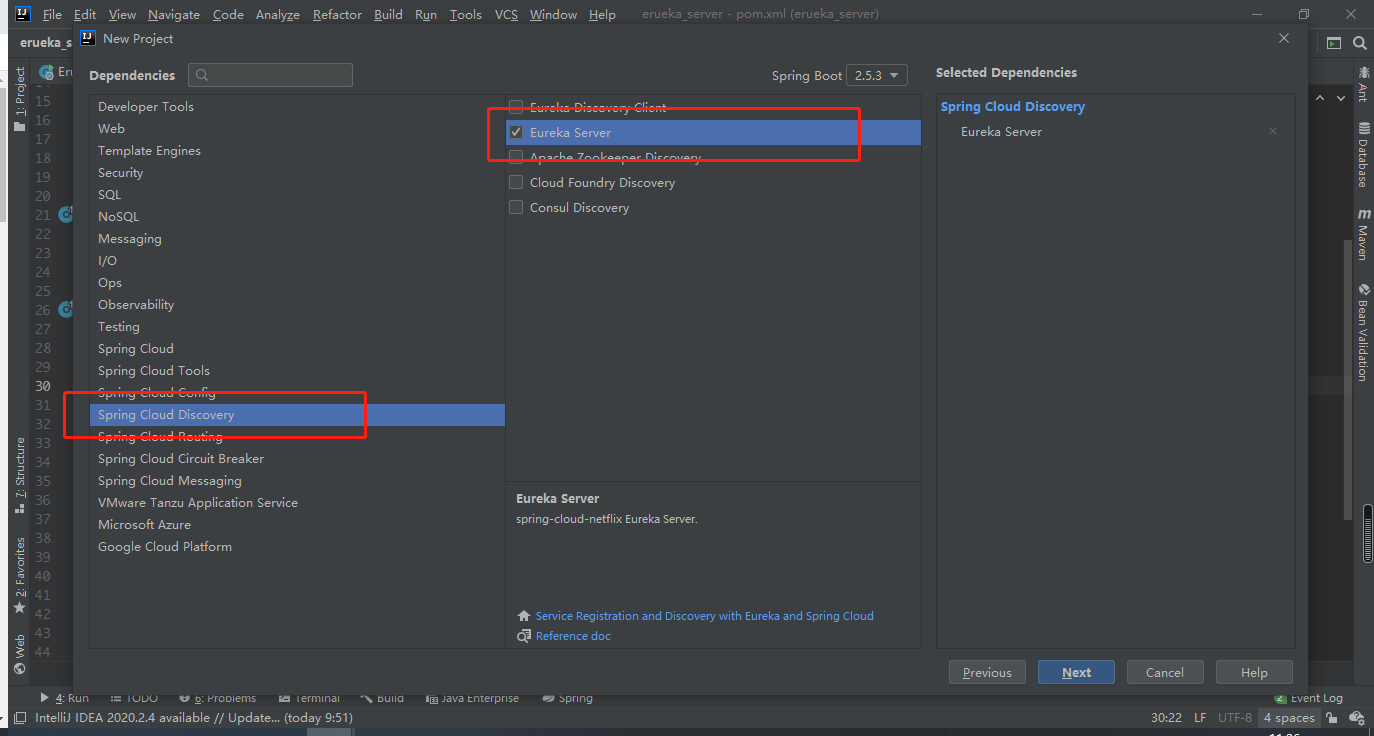This screenshot has width=1374, height=736.
Task: Open the File menu
Action: click(52, 14)
